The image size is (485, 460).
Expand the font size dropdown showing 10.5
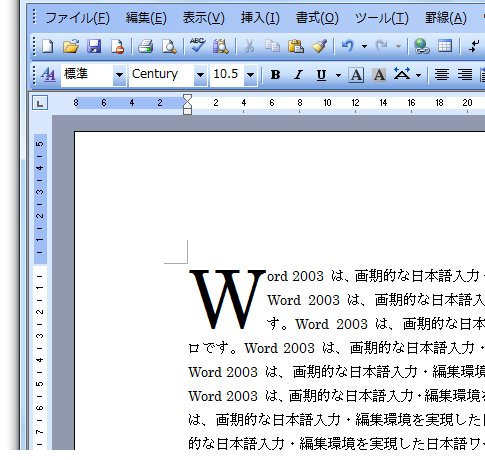point(250,75)
